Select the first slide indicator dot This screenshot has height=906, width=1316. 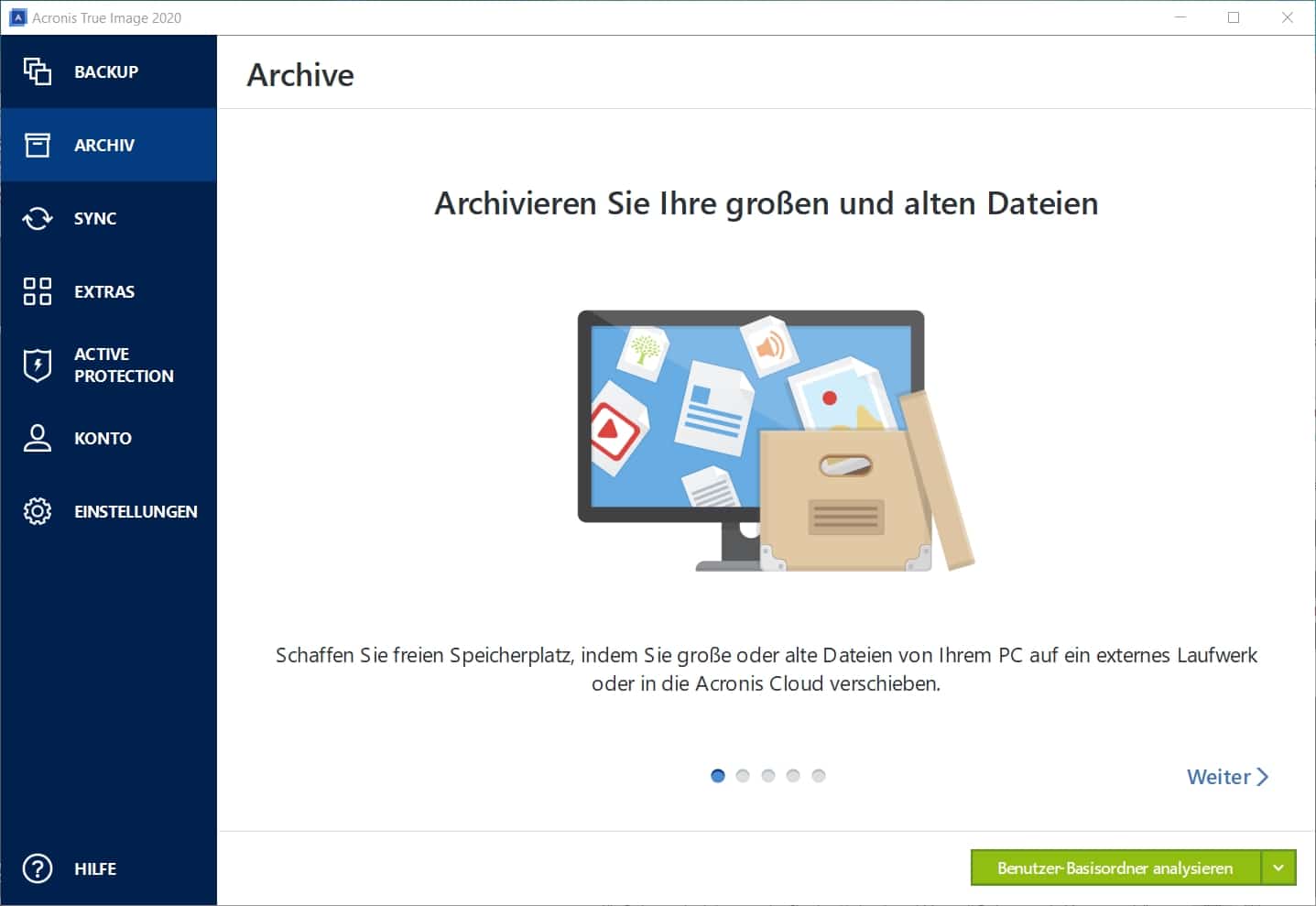tap(718, 776)
